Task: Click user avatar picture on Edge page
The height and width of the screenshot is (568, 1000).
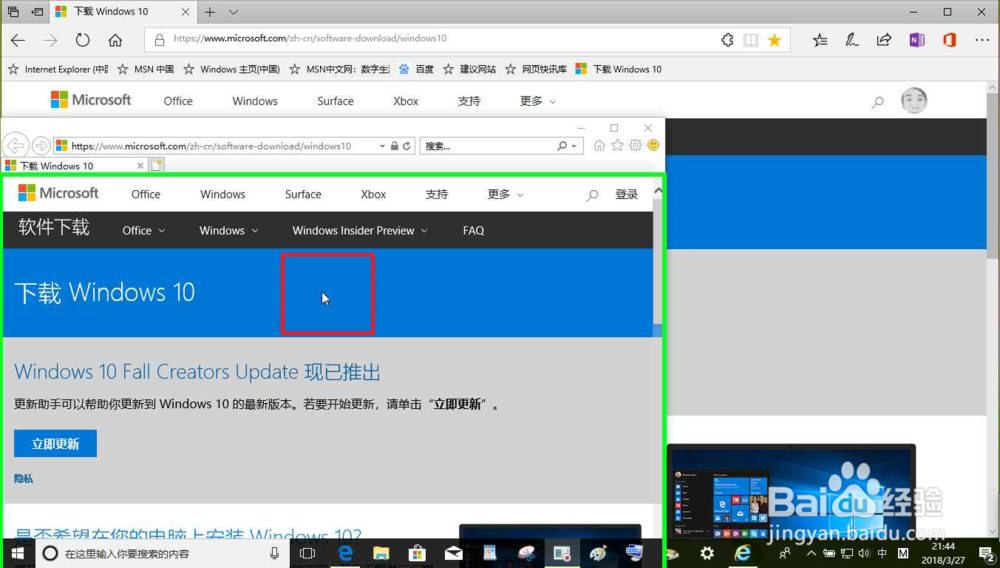Action: (914, 101)
